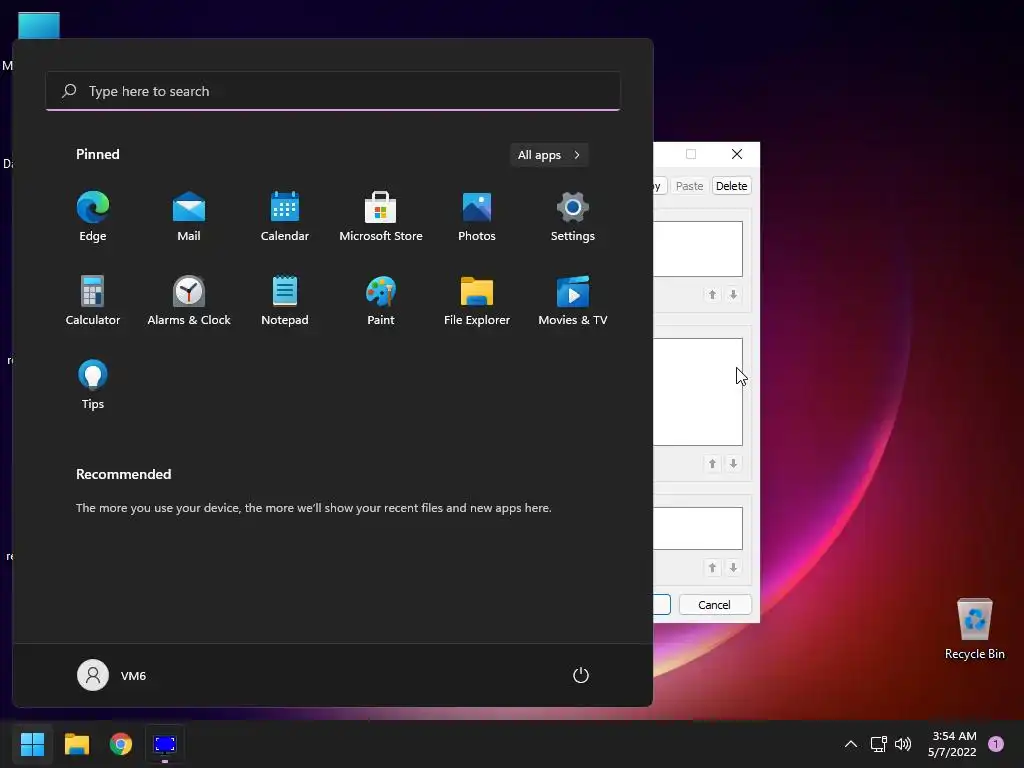The height and width of the screenshot is (768, 1024).
Task: Launch Movies & TV
Action: pos(573,300)
